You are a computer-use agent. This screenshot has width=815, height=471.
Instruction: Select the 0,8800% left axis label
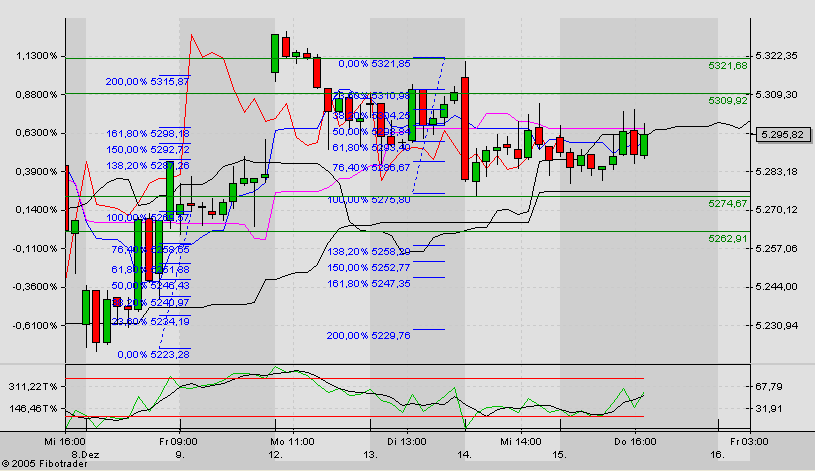pyautogui.click(x=36, y=95)
